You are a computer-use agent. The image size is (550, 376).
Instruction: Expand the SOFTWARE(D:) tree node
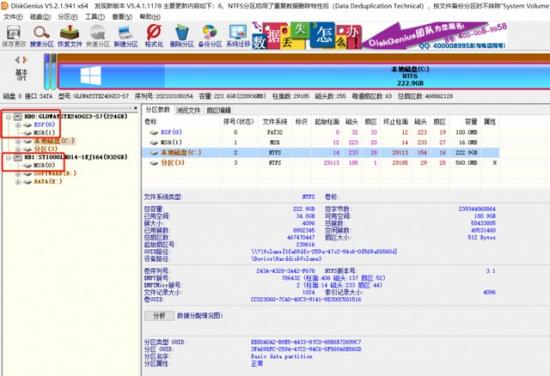(18, 174)
